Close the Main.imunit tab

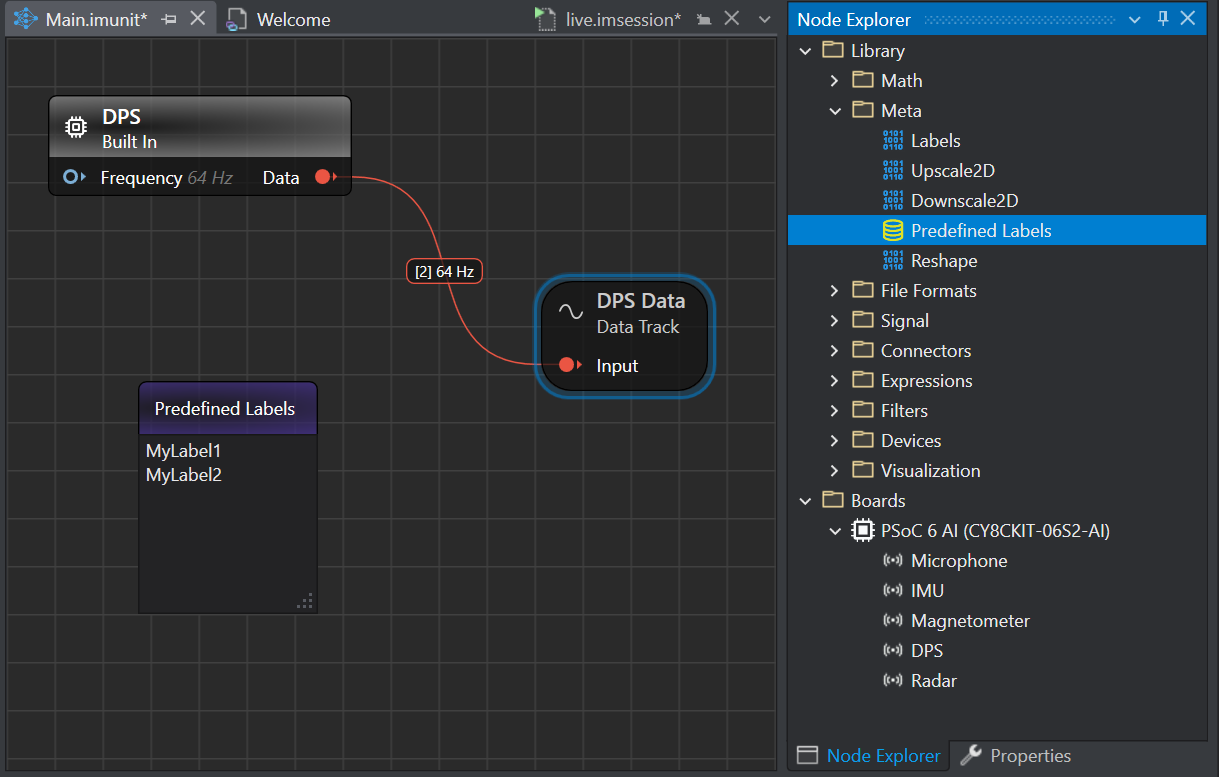[x=198, y=19]
